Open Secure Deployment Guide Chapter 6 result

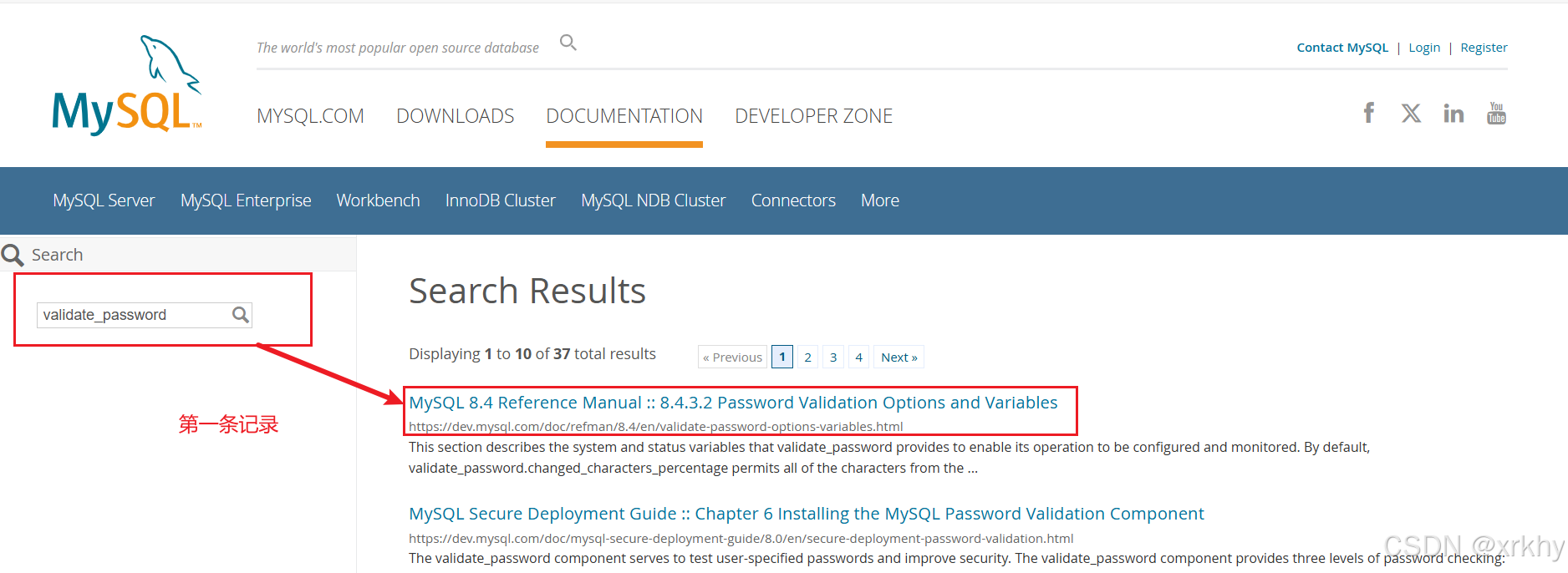pyautogui.click(x=807, y=514)
